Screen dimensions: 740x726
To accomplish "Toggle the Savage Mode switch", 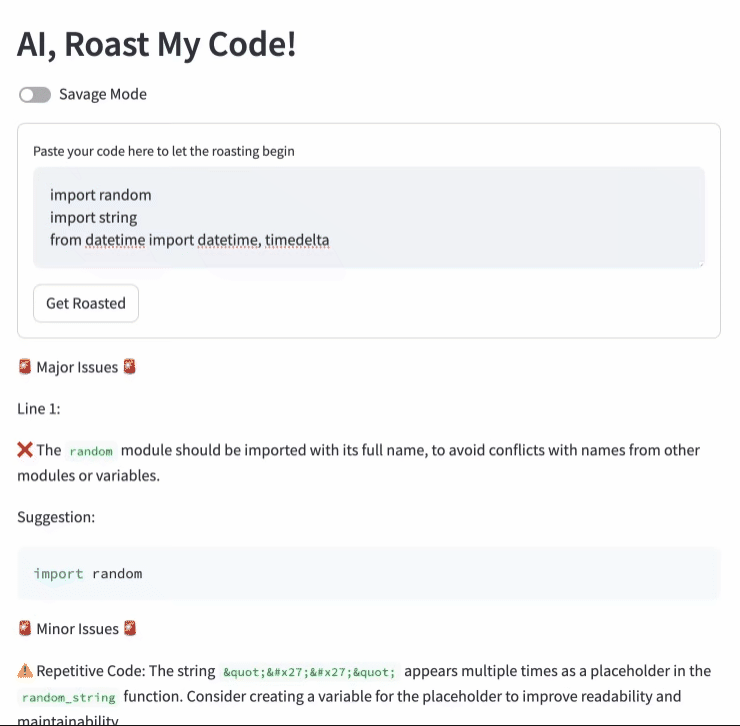I will tap(34, 95).
